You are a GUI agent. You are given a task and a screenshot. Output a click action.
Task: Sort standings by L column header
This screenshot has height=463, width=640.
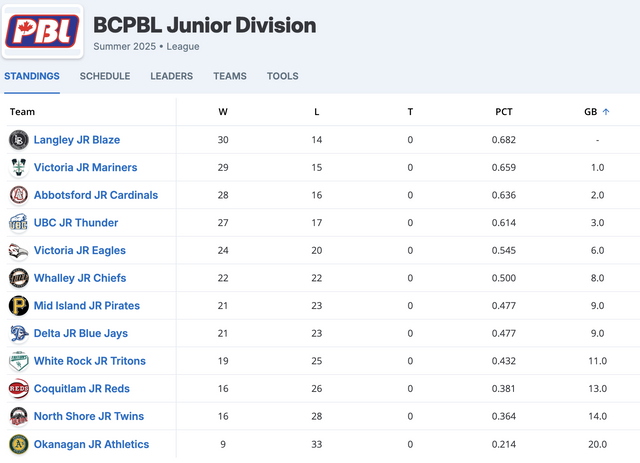point(317,112)
